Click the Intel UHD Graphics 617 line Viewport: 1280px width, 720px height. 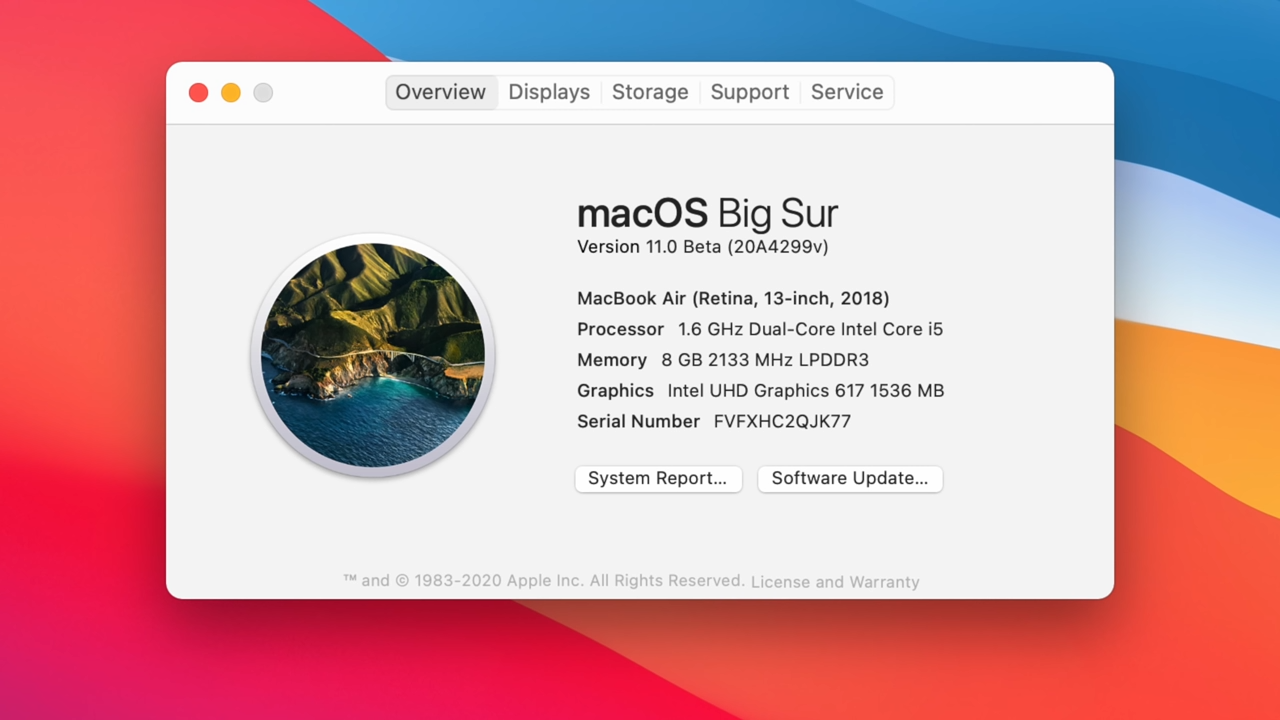click(760, 391)
